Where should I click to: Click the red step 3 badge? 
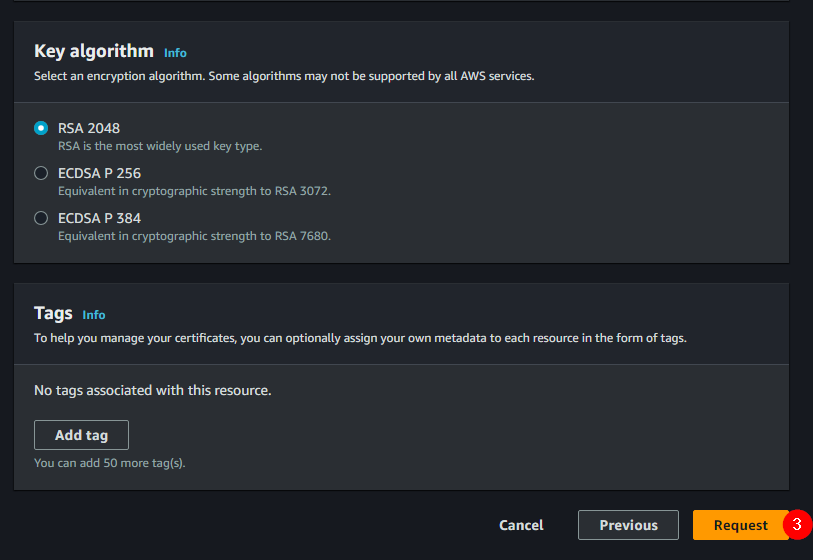point(797,524)
